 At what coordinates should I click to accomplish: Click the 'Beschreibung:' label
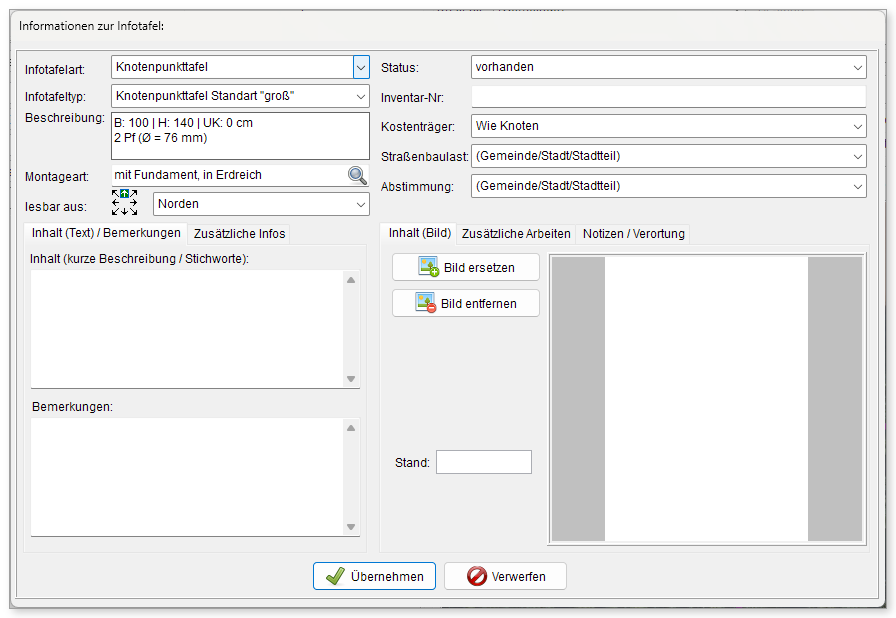pyautogui.click(x=65, y=118)
